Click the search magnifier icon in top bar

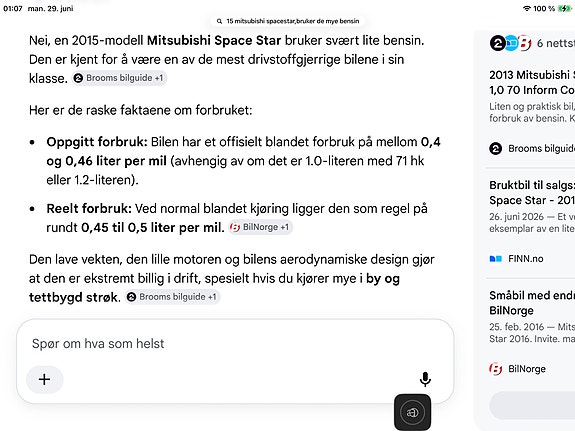(219, 21)
